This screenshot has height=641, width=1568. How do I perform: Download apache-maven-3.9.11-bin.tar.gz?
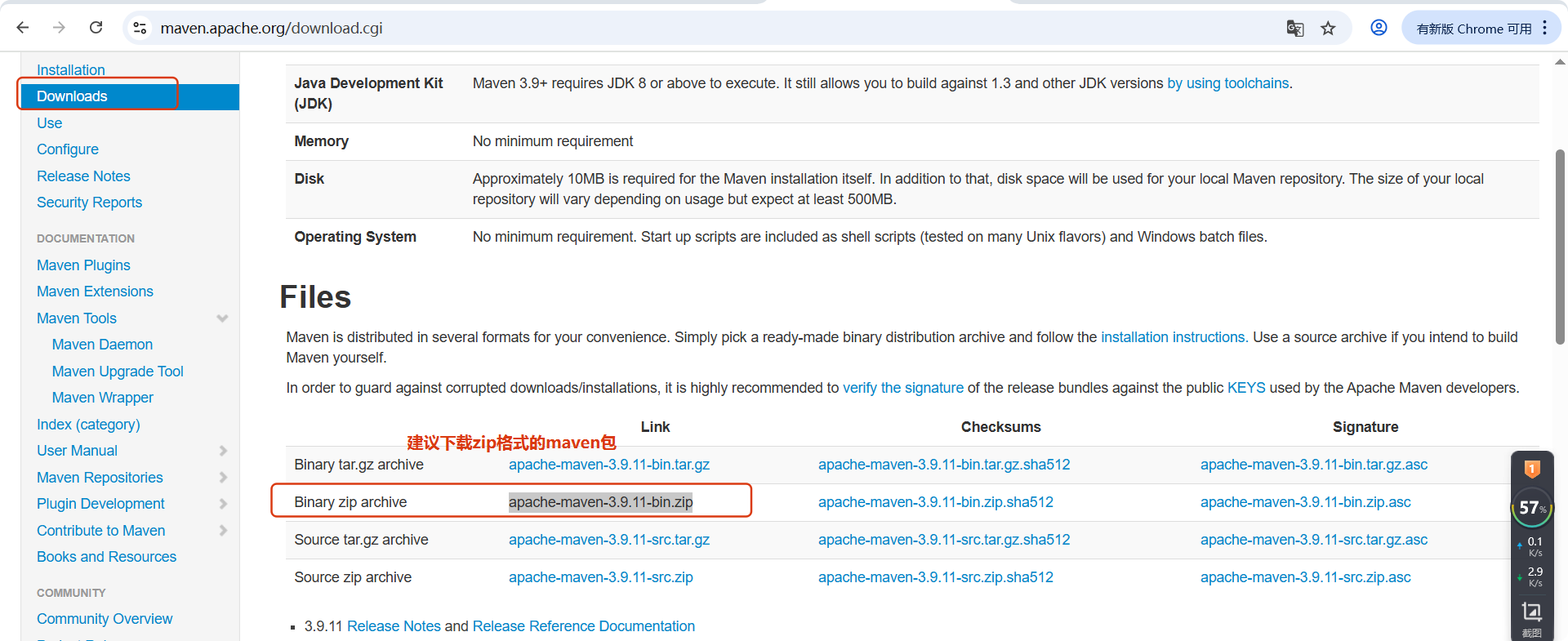pos(609,465)
